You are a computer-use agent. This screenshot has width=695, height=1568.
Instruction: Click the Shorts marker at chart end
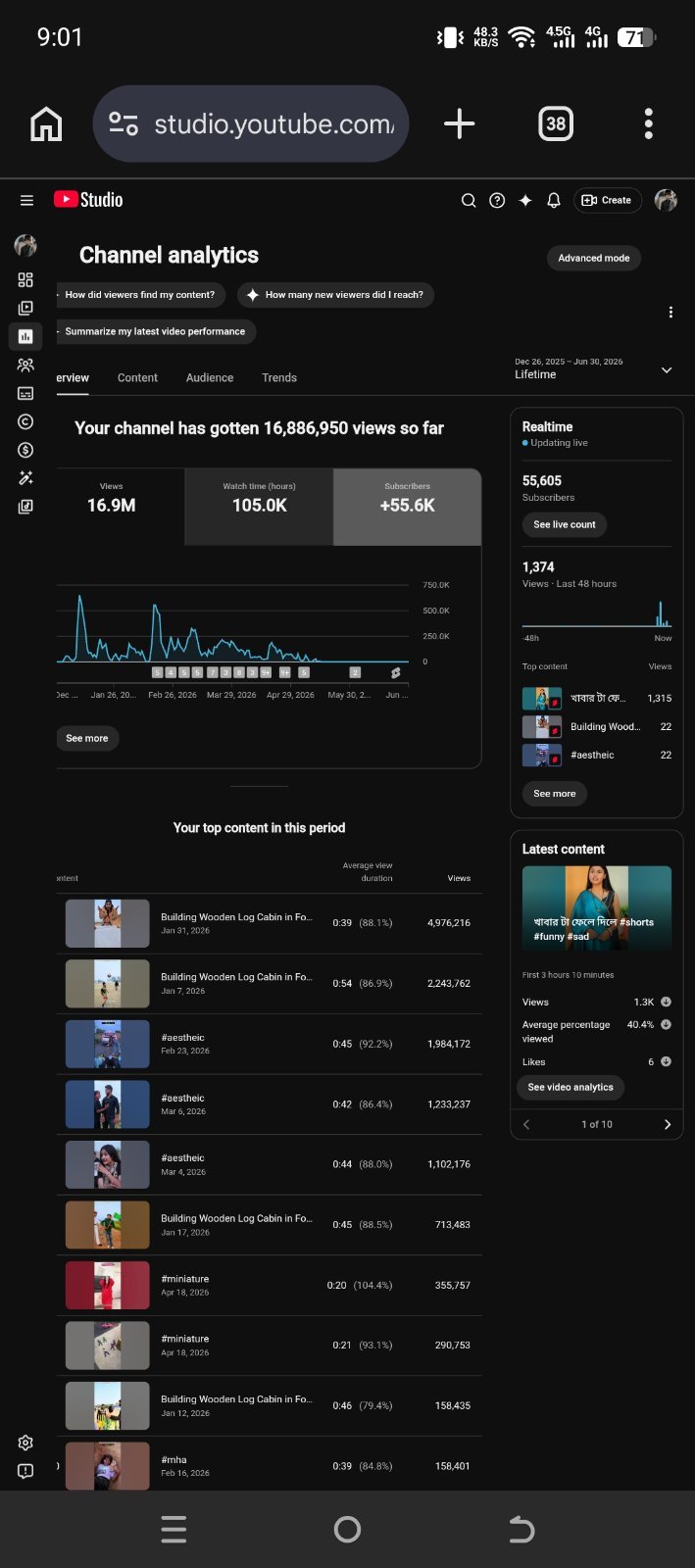(396, 672)
